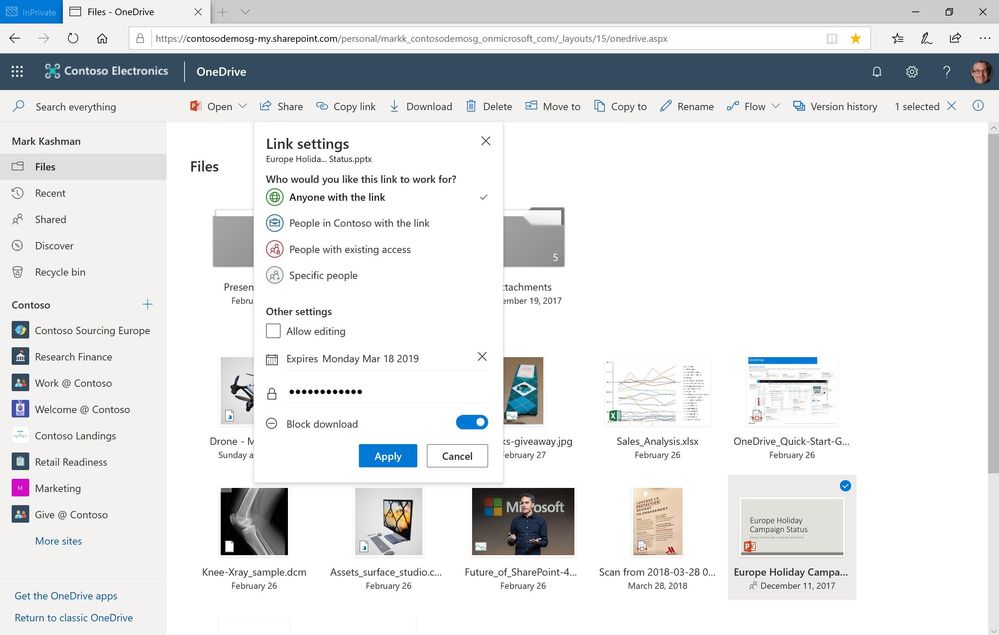Select Anyone with the link option
This screenshot has width=999, height=635.
pos(377,197)
